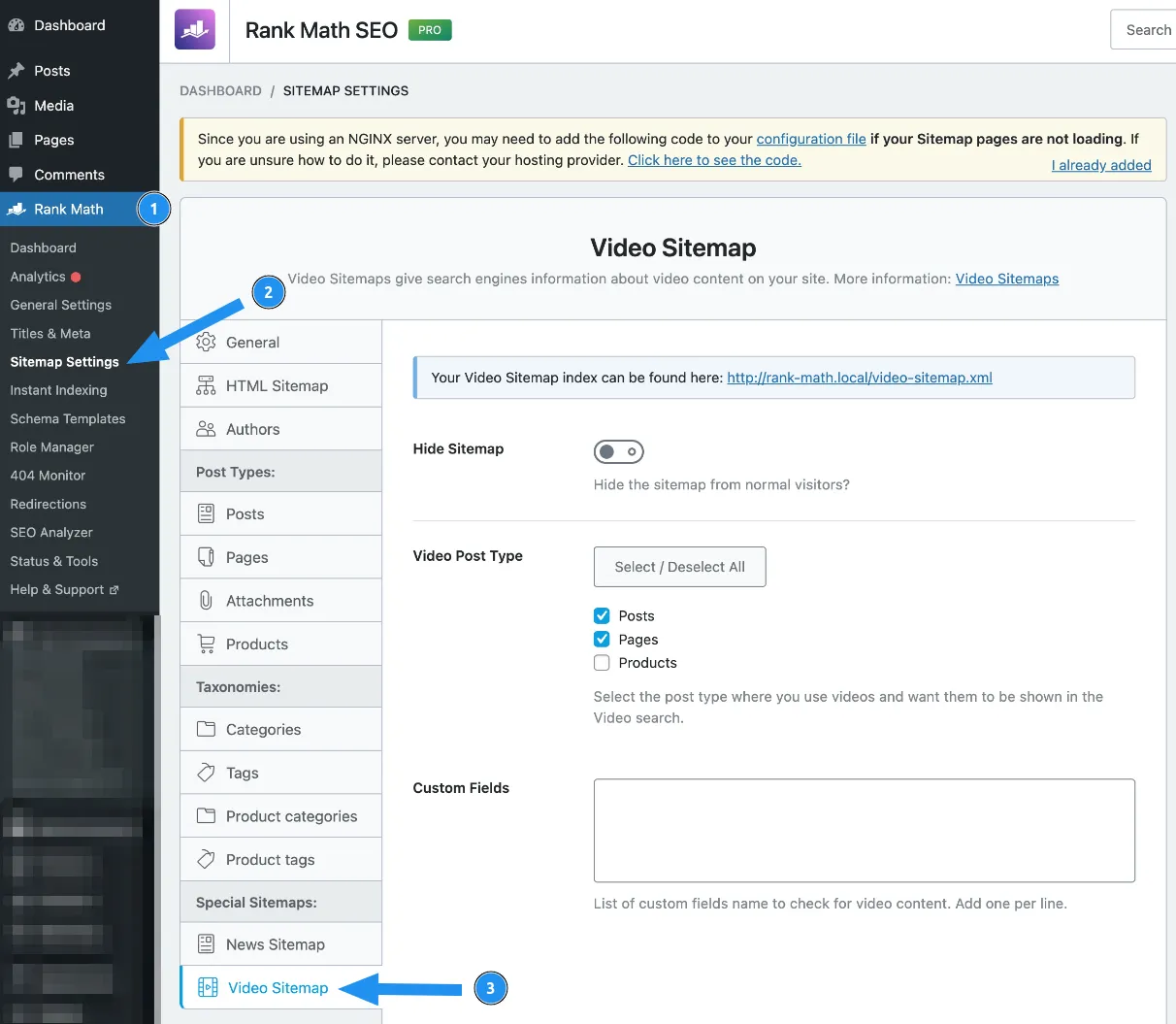Click the Tags tag icon
The image size is (1176, 1024).
coord(206,773)
